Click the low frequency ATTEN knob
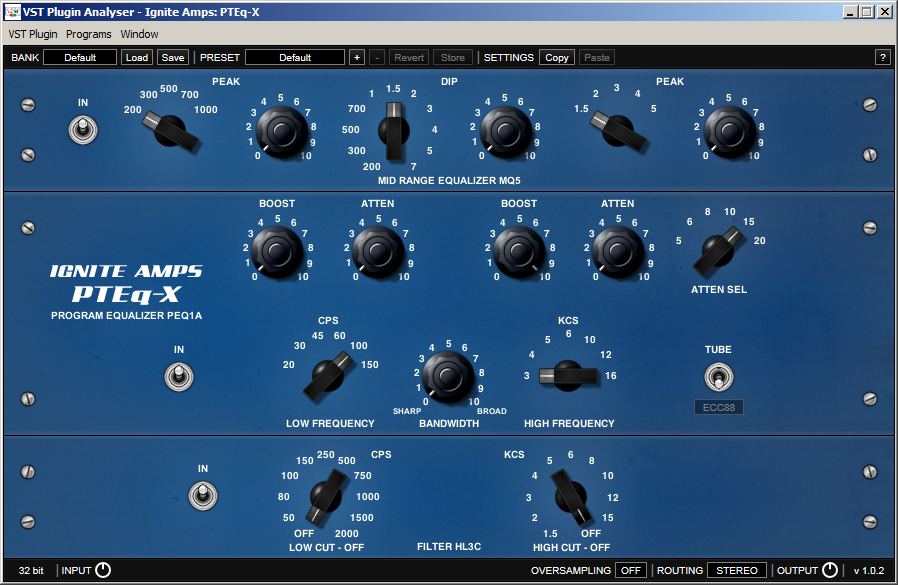The height and width of the screenshot is (585, 898). [x=378, y=252]
